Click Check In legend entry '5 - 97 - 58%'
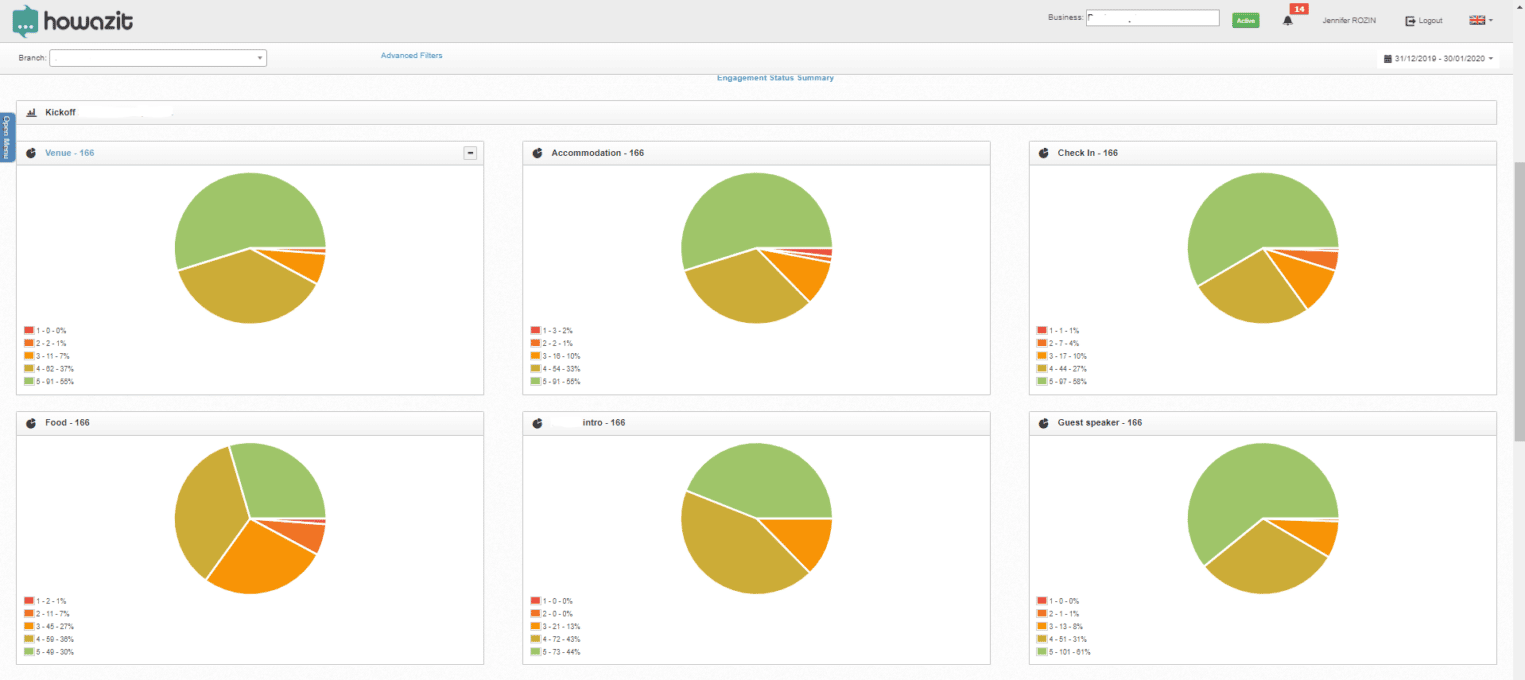 (x=1061, y=382)
